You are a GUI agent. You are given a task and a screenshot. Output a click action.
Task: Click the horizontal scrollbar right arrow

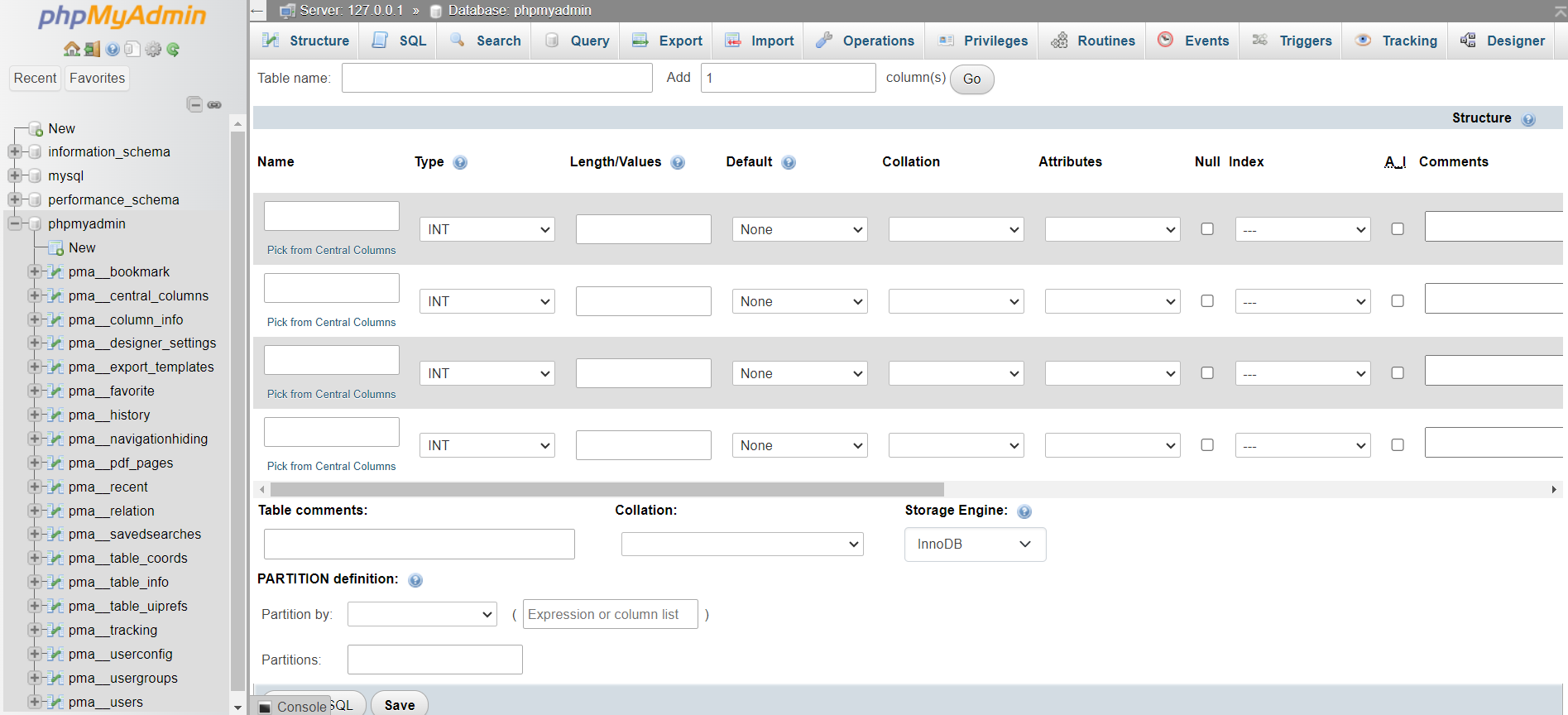click(x=1554, y=489)
